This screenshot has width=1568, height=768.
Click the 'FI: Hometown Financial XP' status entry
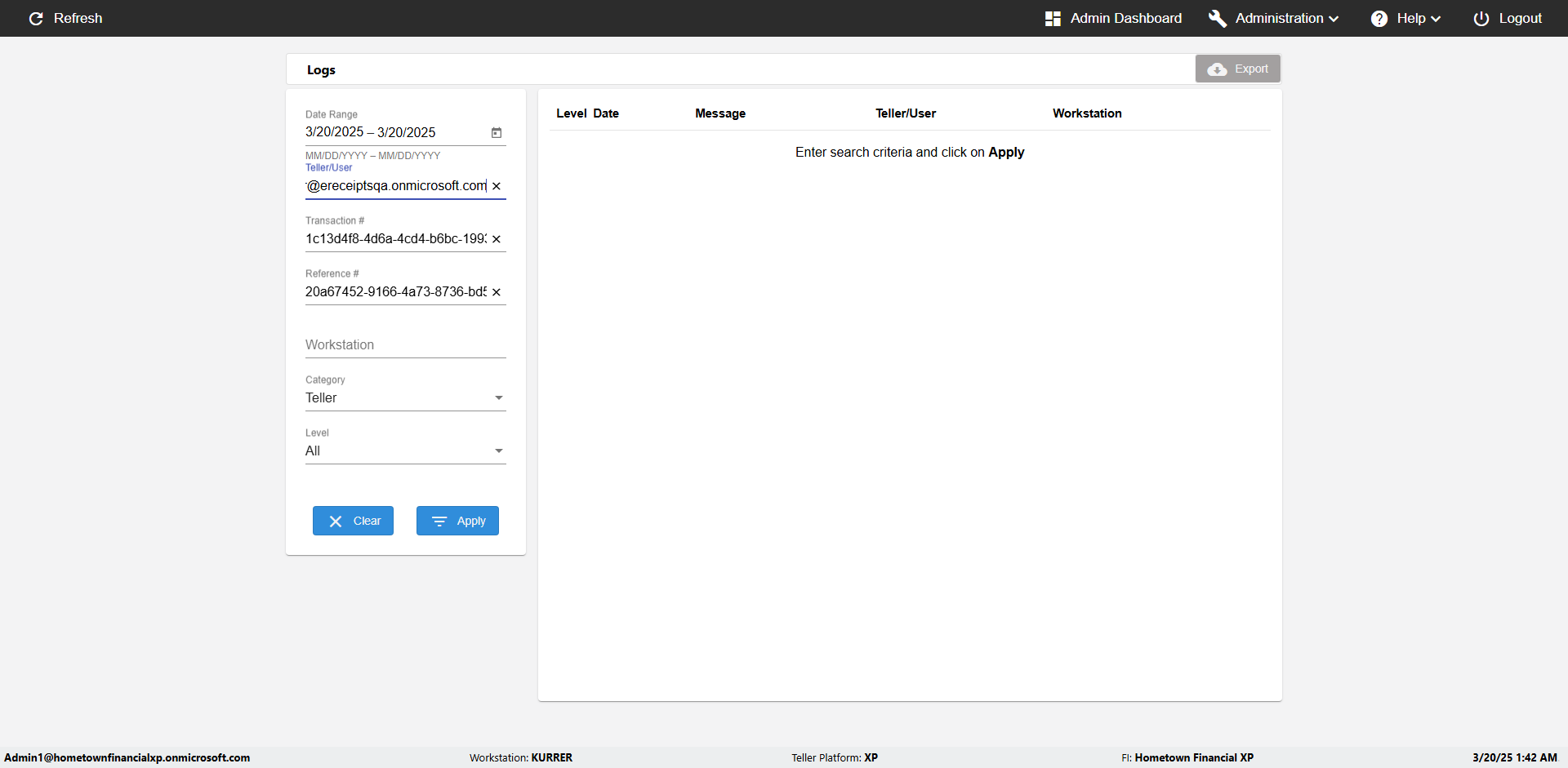click(x=1187, y=757)
